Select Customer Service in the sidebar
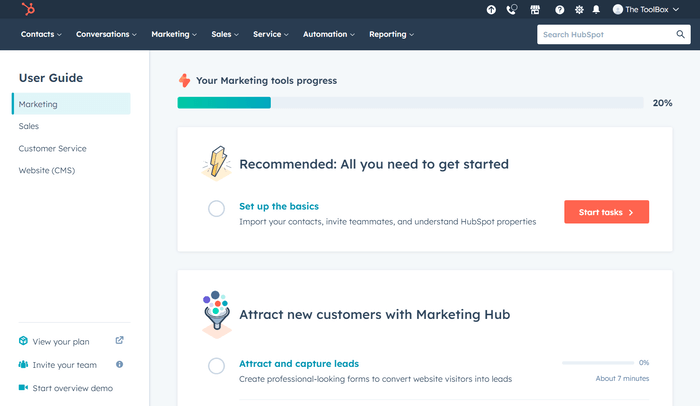700x406 pixels. coord(52,148)
